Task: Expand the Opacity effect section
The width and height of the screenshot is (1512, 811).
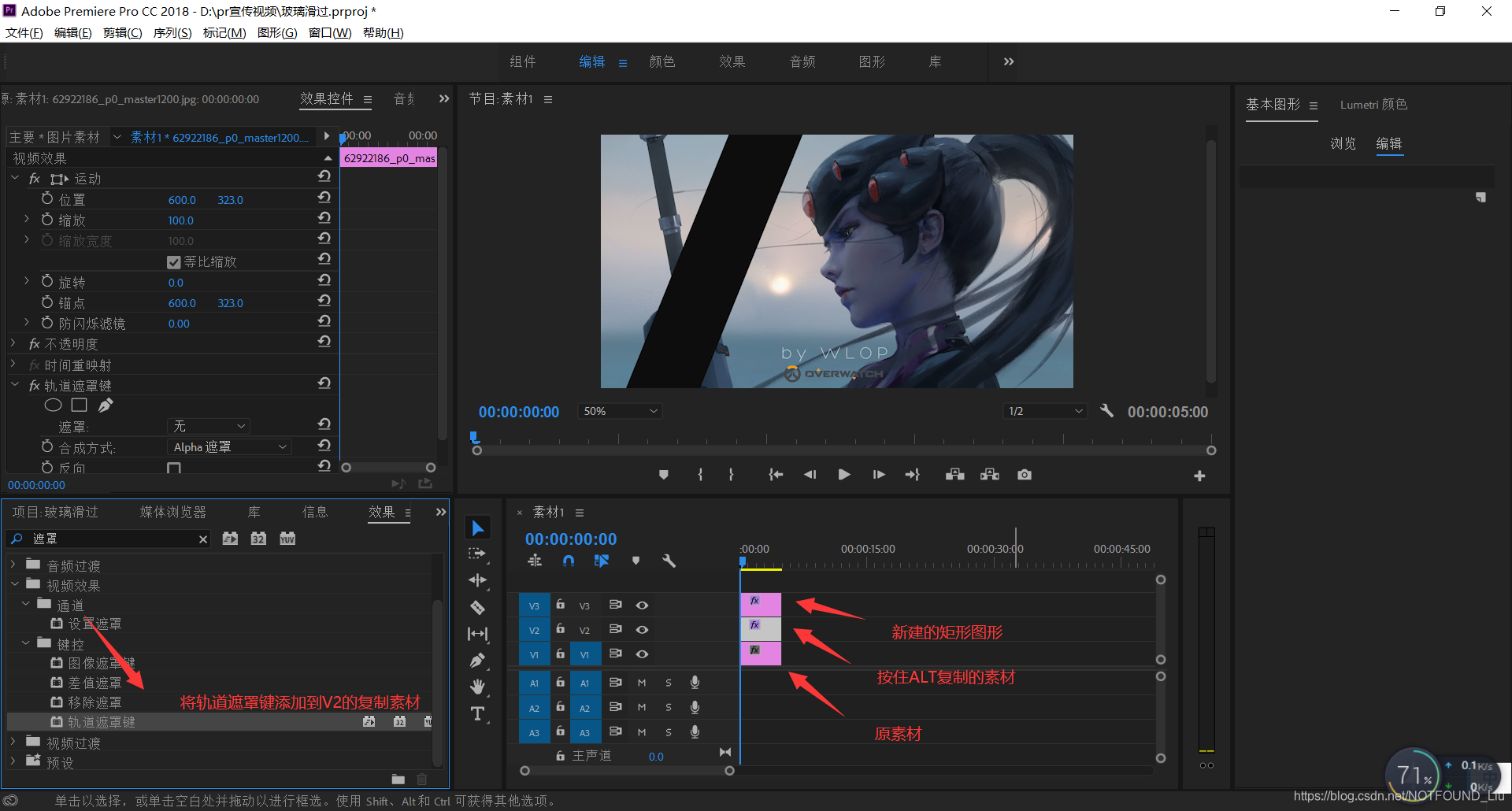Action: point(13,343)
